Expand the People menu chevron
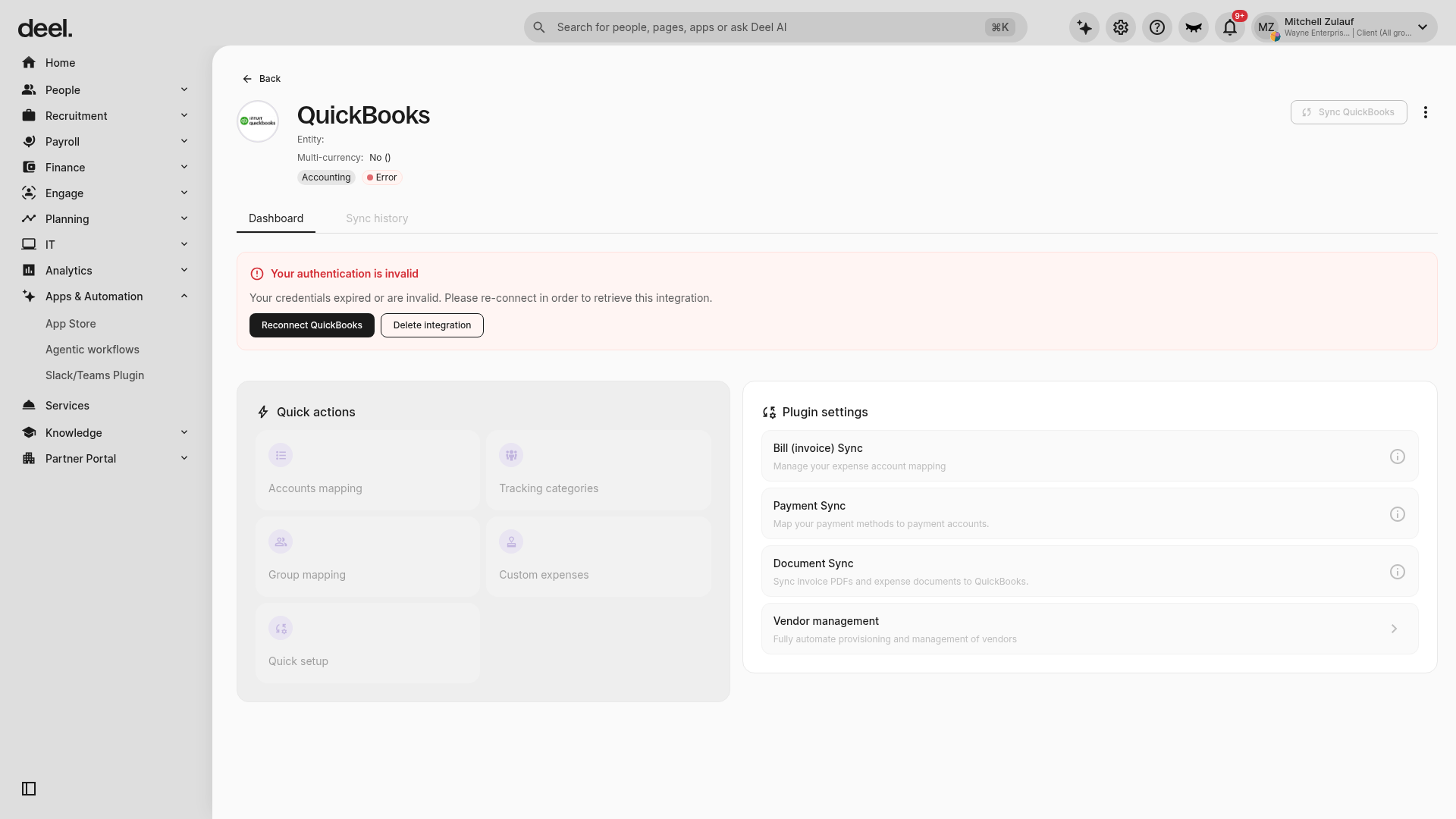This screenshot has height=819, width=1456. coord(184,89)
